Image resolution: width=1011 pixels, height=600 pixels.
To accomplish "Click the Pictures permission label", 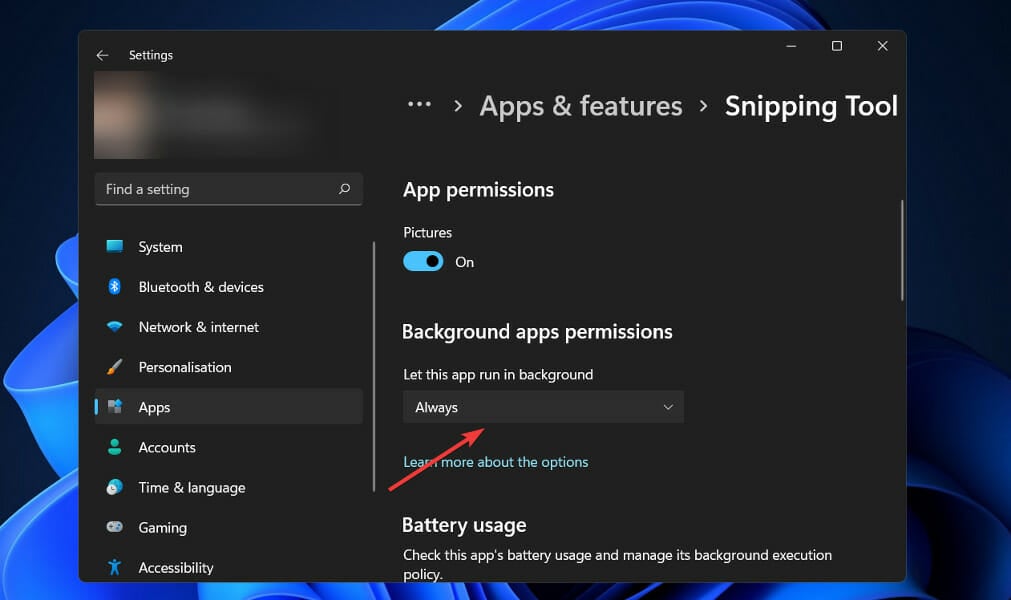I will pyautogui.click(x=427, y=232).
